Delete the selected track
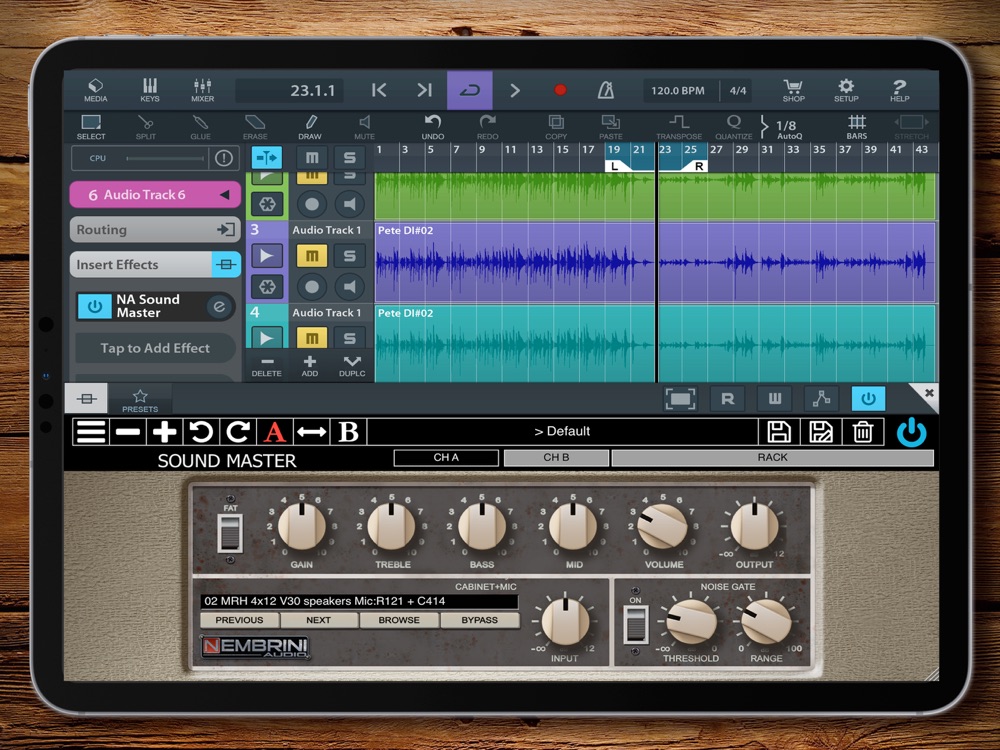The width and height of the screenshot is (1000, 750). click(267, 366)
